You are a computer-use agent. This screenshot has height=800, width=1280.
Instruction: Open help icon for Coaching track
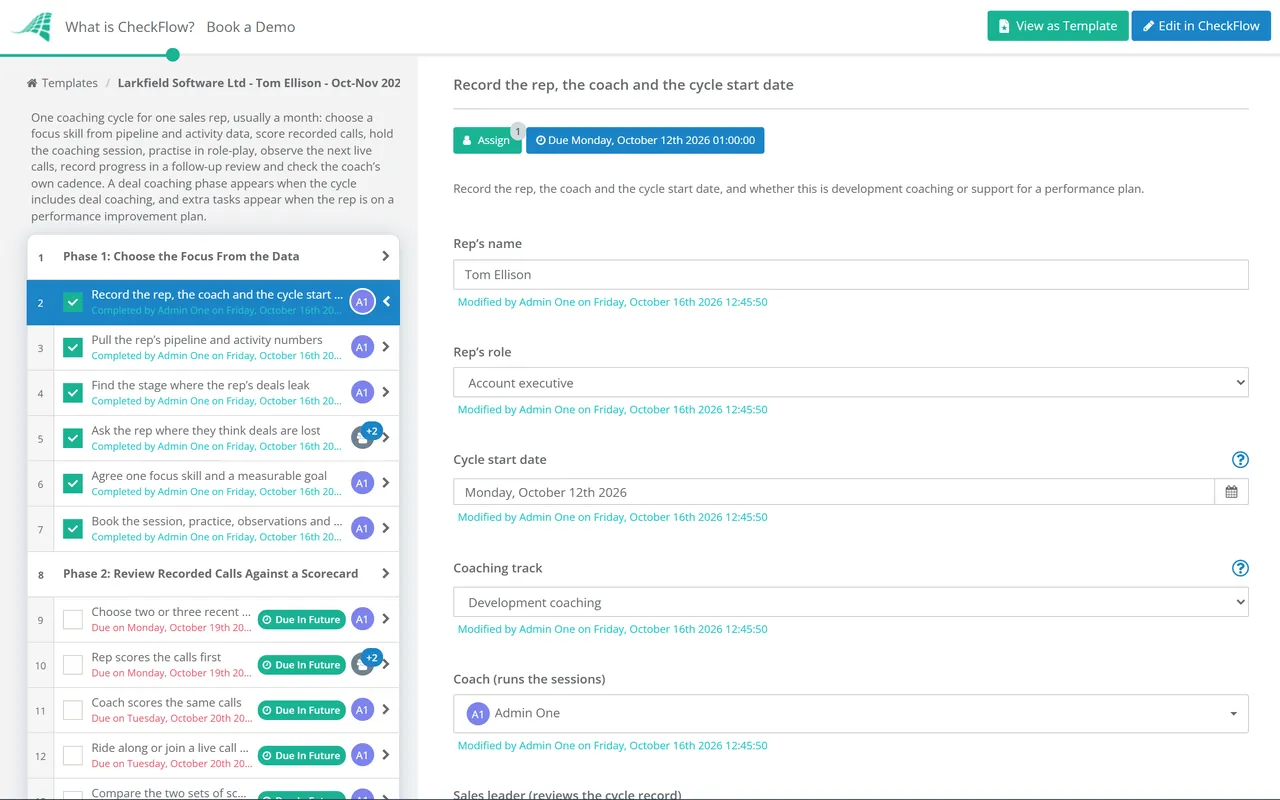pos(1240,568)
